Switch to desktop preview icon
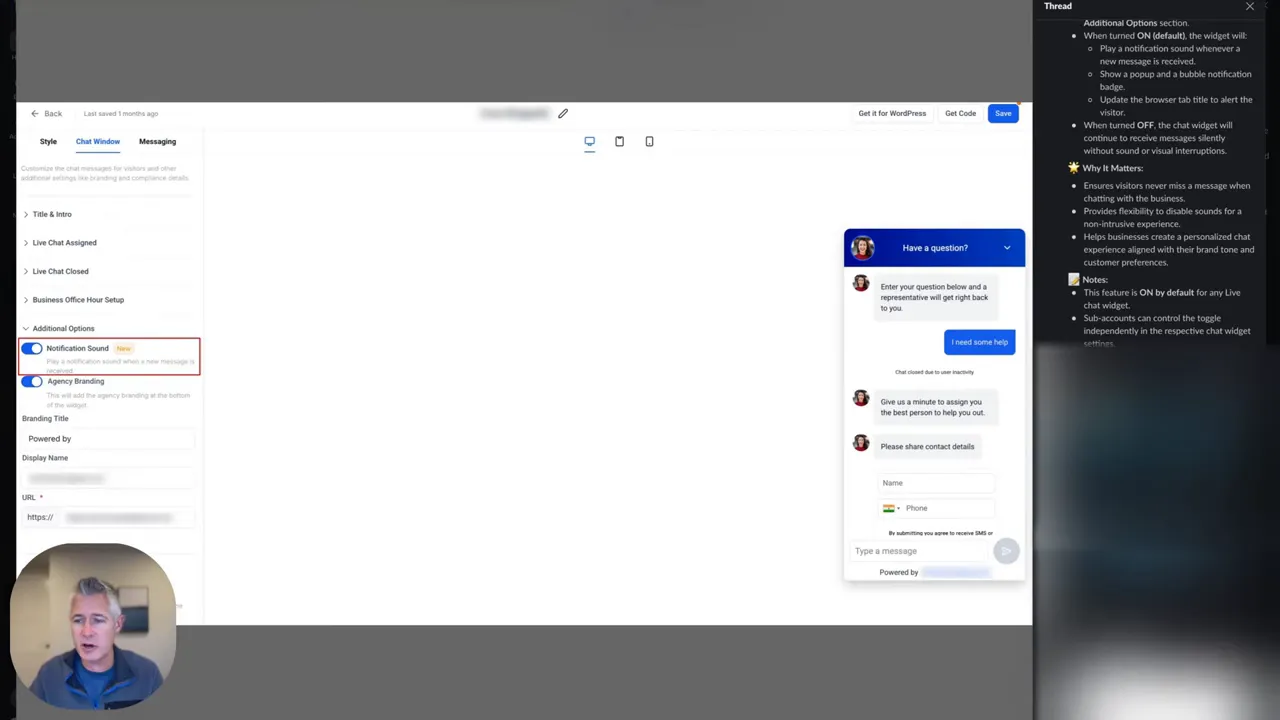 (589, 141)
